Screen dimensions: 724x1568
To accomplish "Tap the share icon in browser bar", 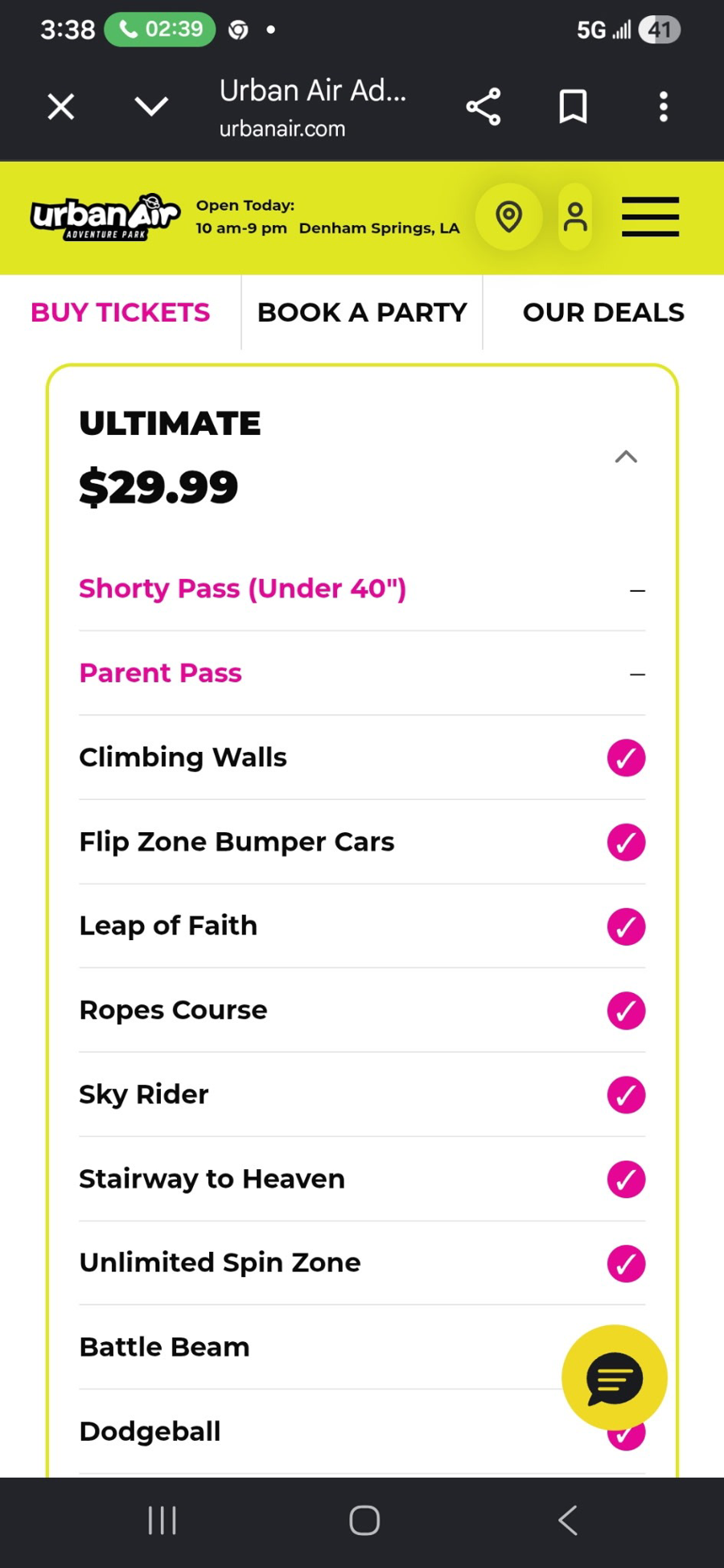I will (x=483, y=107).
